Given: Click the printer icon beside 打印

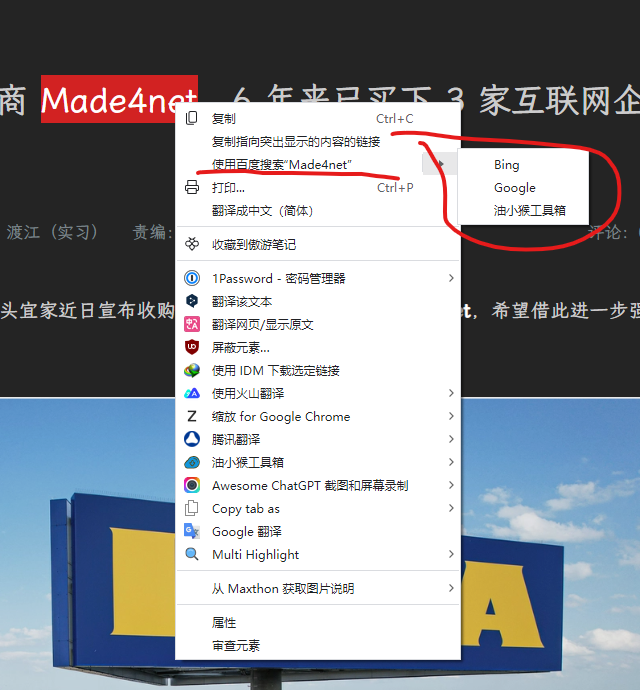Looking at the screenshot, I should pyautogui.click(x=191, y=187).
